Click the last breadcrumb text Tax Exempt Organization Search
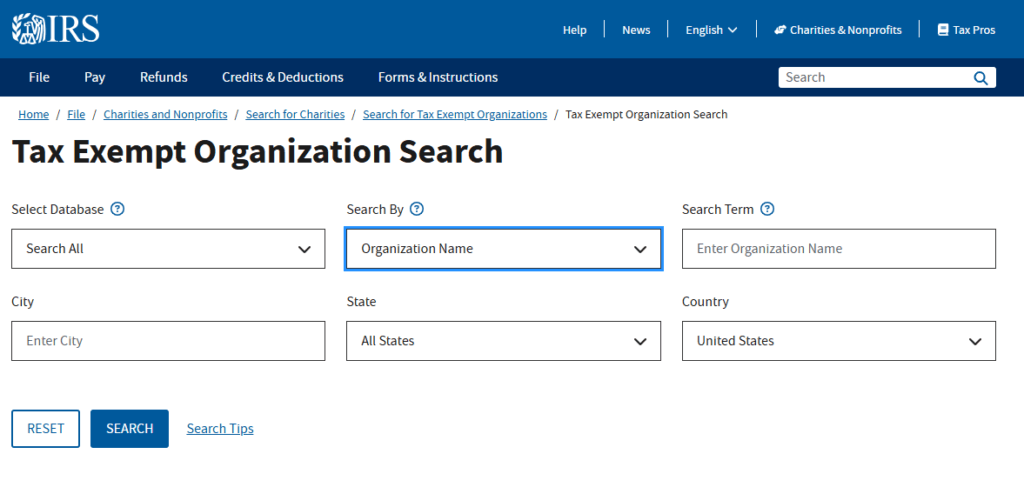 point(647,114)
